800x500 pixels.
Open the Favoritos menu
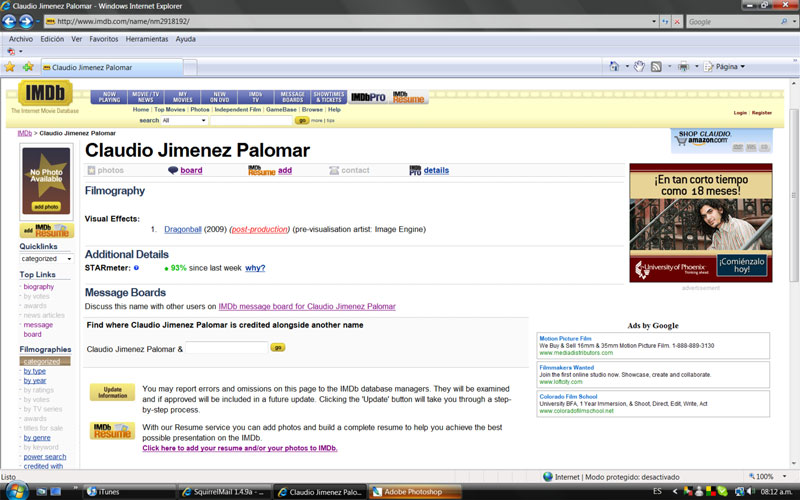(103, 39)
